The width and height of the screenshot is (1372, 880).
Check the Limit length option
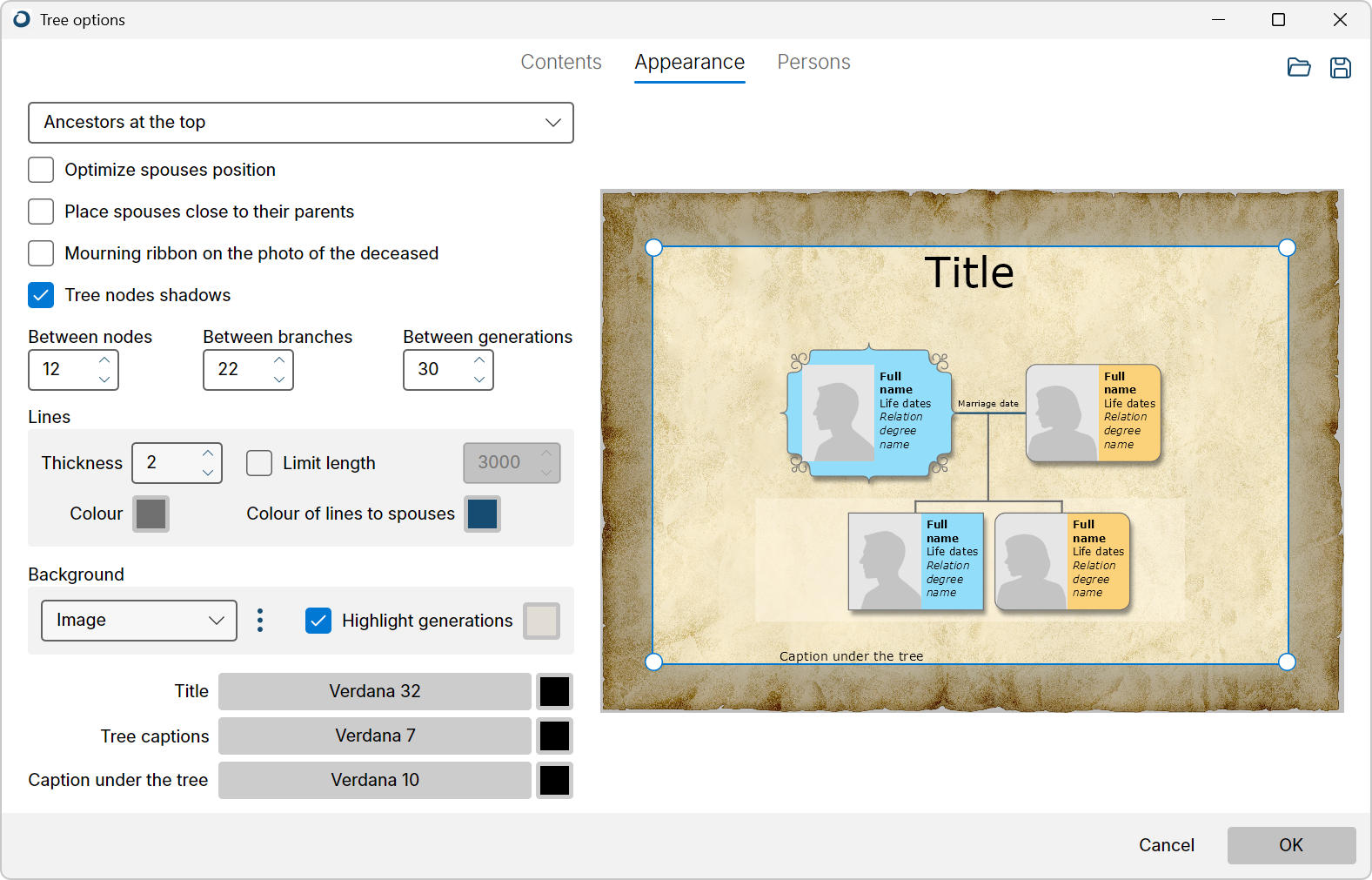point(259,463)
